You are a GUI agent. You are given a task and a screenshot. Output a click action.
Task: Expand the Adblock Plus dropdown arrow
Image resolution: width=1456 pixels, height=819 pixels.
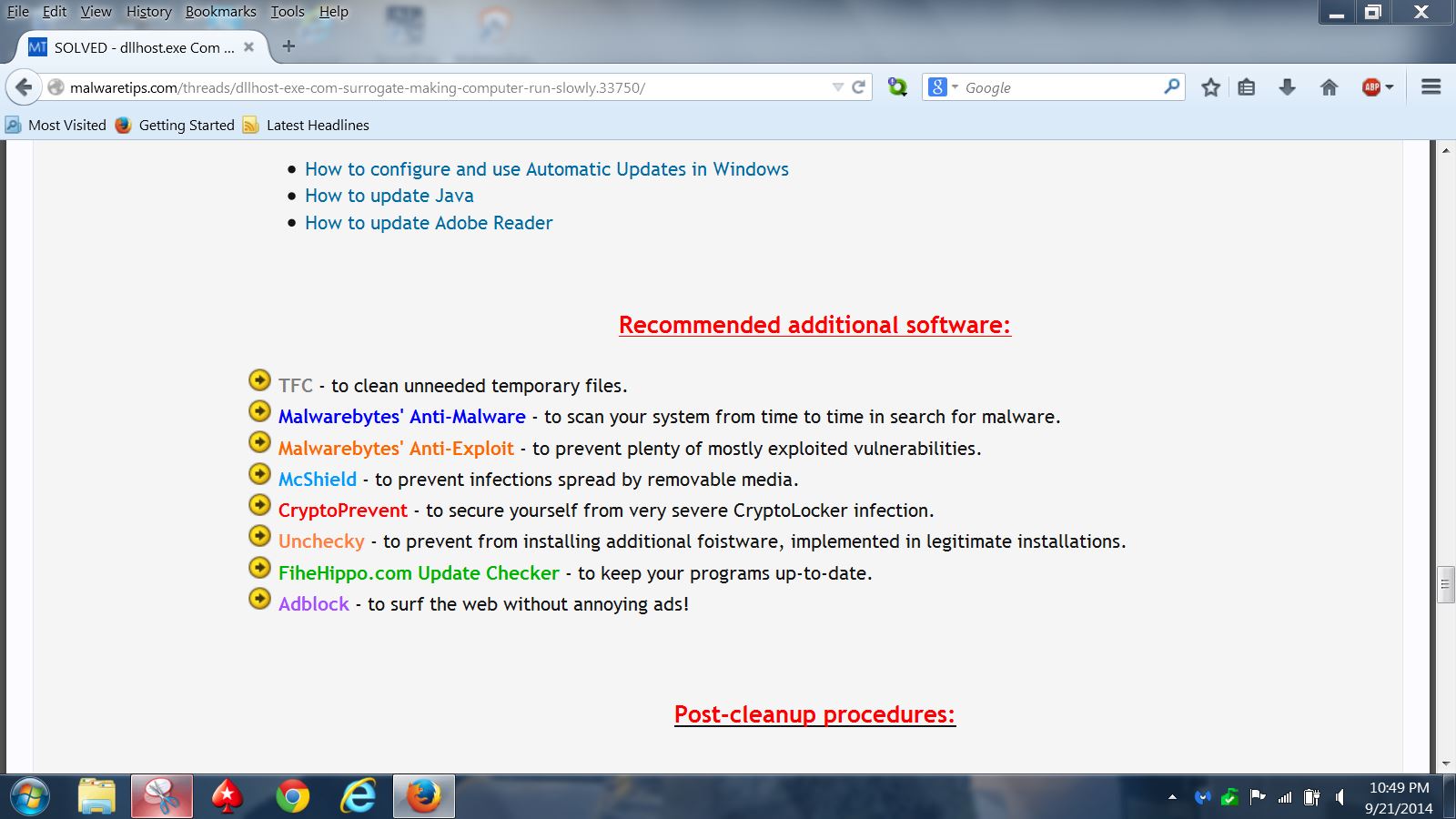1390,87
